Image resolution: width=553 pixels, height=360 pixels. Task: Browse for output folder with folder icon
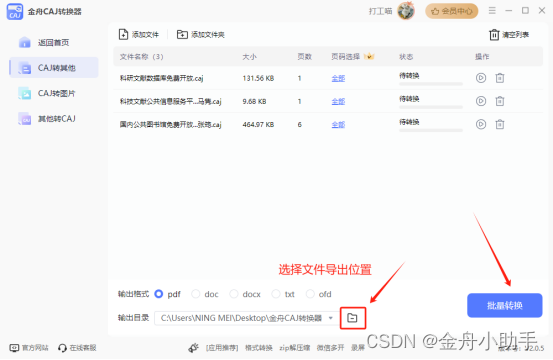(x=352, y=318)
